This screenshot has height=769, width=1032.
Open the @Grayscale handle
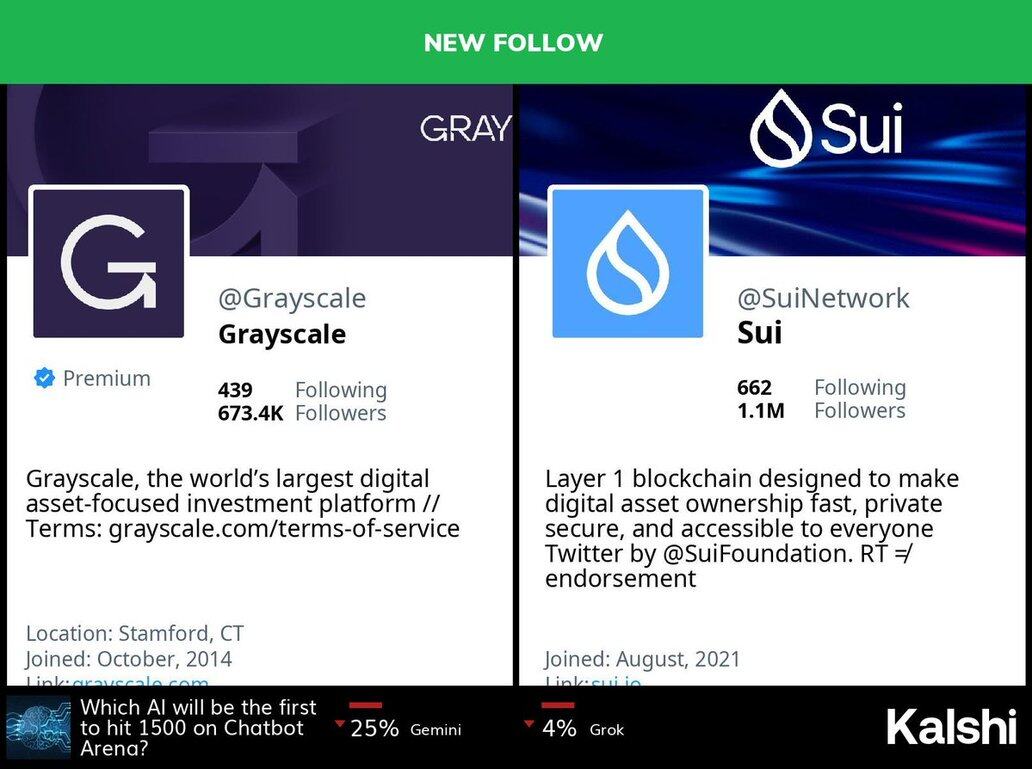(x=292, y=298)
